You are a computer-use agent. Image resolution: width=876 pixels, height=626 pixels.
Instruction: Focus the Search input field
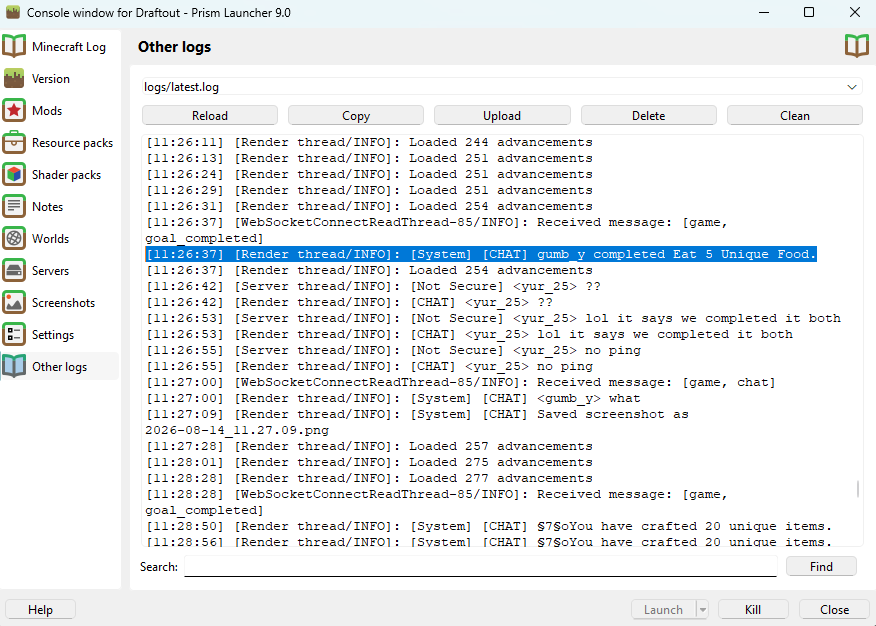(480, 566)
